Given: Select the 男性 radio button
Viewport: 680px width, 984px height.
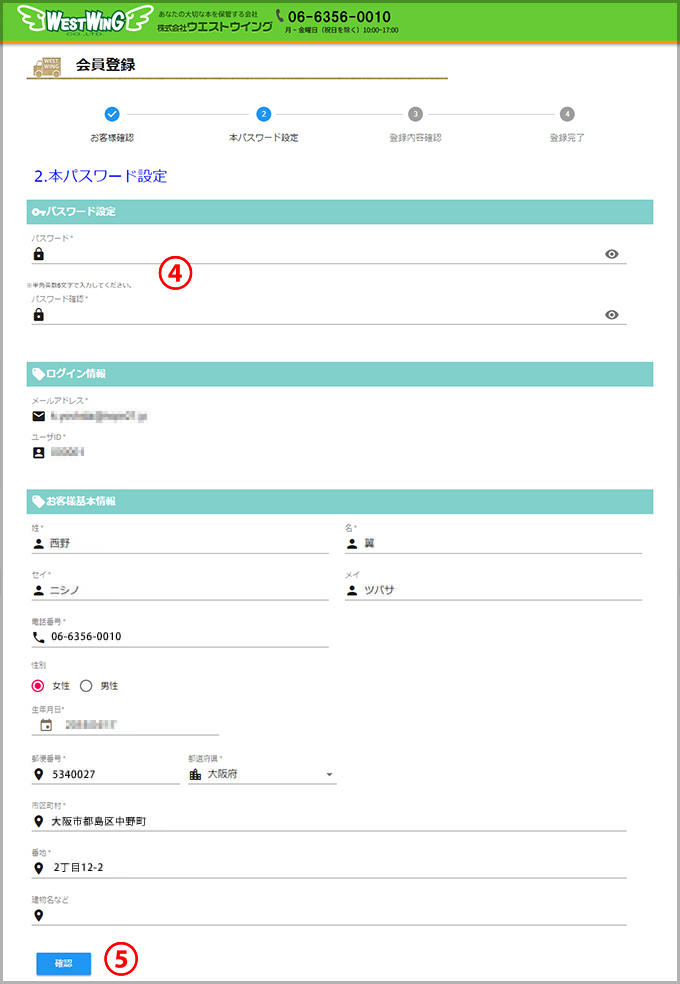Looking at the screenshot, I should (x=86, y=686).
